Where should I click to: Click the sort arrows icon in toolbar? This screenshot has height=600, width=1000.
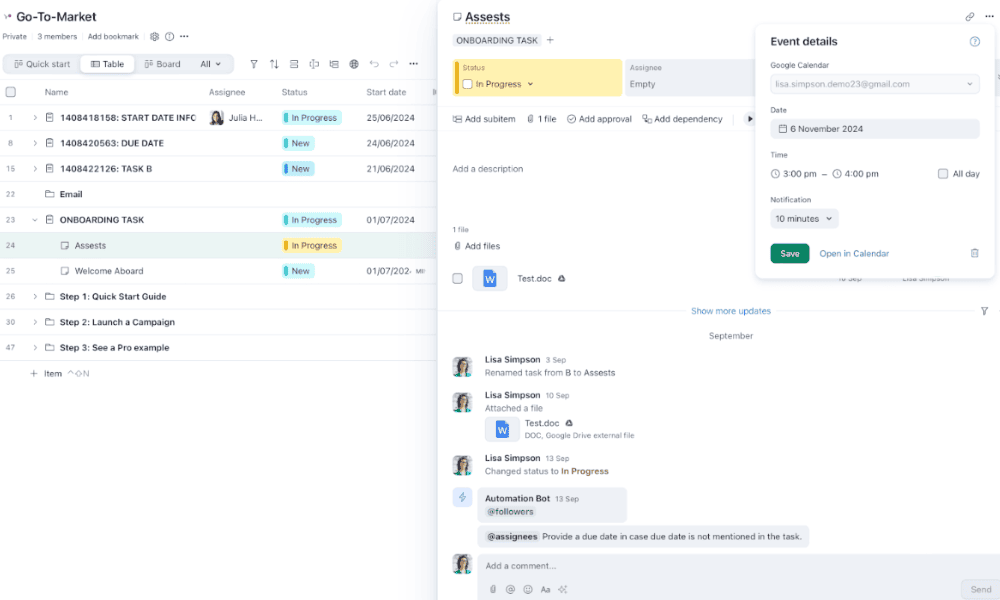274,64
